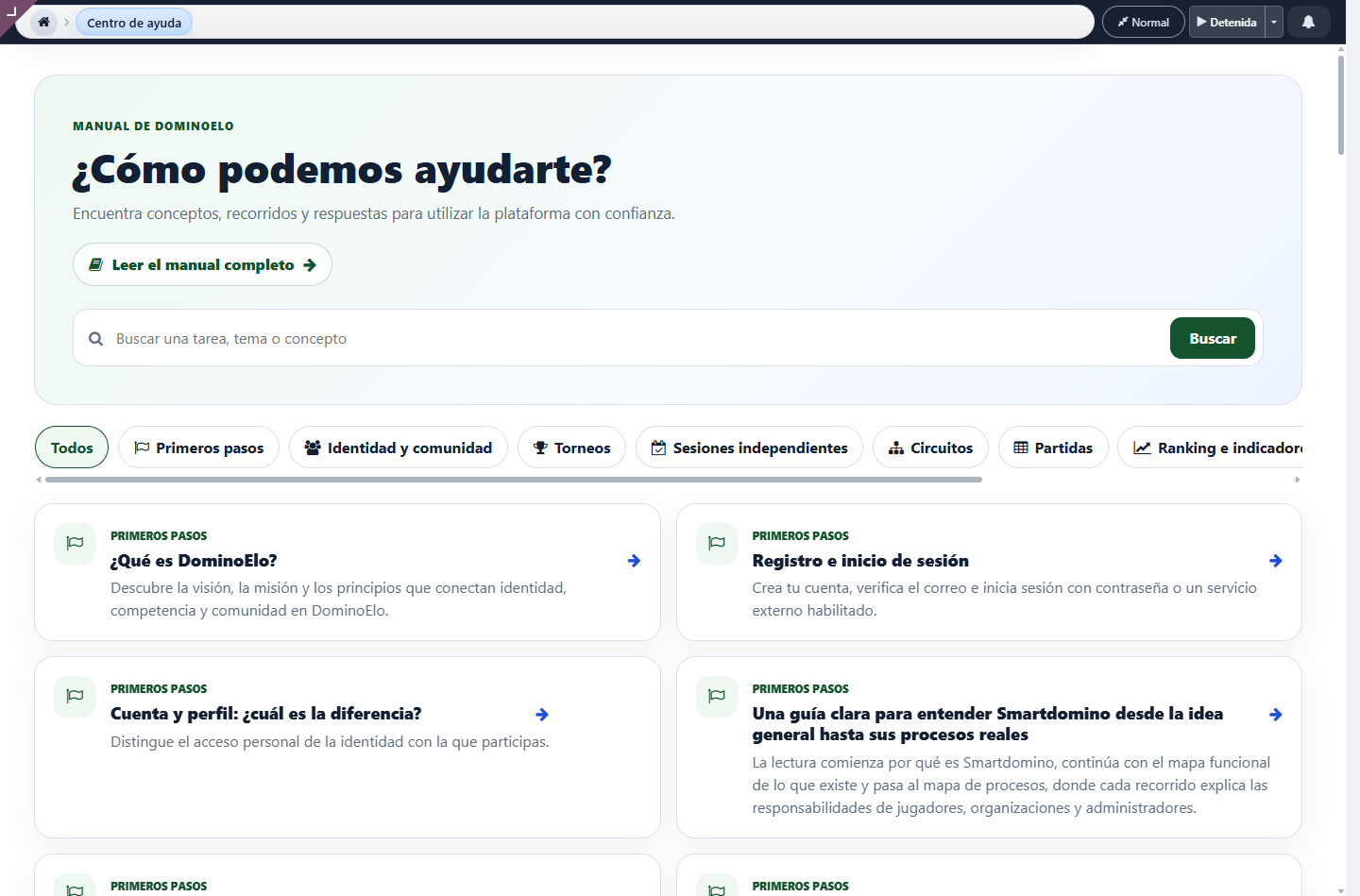Follow the arrow icon in Leer el manual completo
This screenshot has width=1360, height=896.
(310, 265)
